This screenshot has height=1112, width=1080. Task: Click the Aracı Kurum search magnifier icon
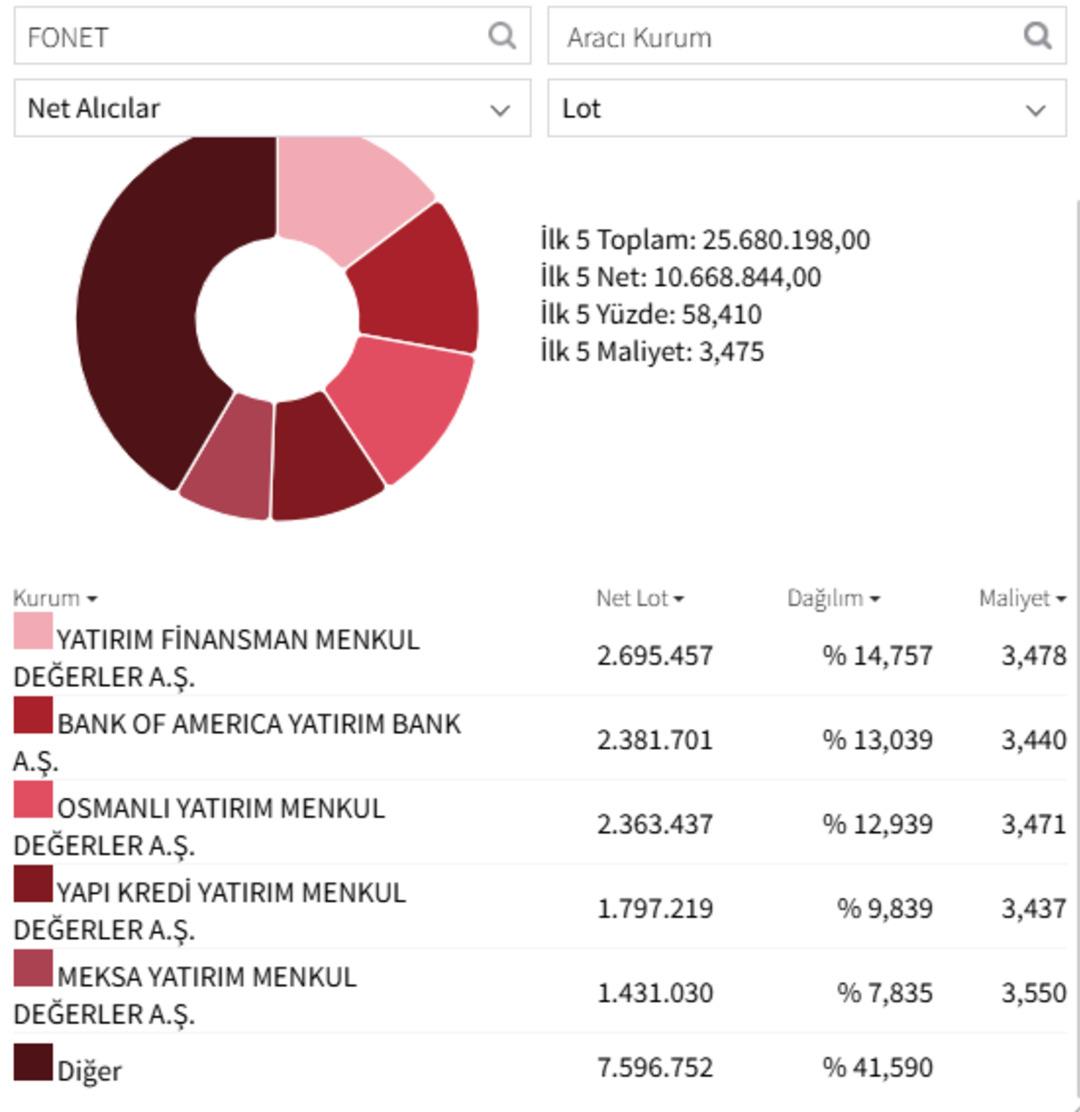click(x=1036, y=37)
